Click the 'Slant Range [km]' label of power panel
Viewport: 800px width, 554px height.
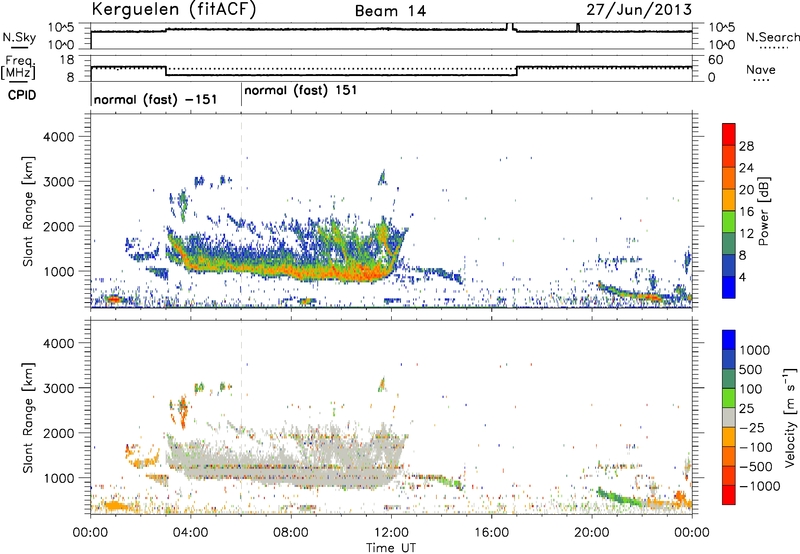tap(28, 211)
